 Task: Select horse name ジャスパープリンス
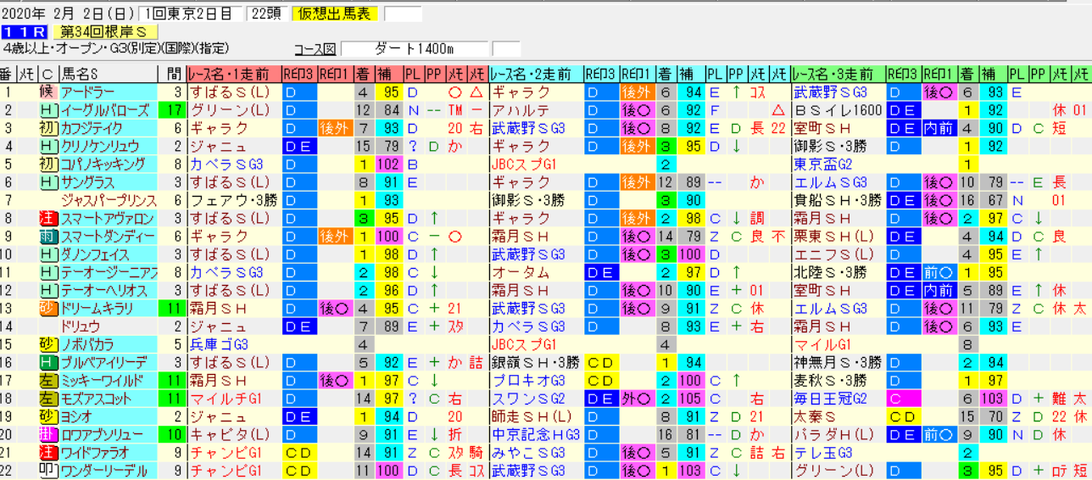111,200
